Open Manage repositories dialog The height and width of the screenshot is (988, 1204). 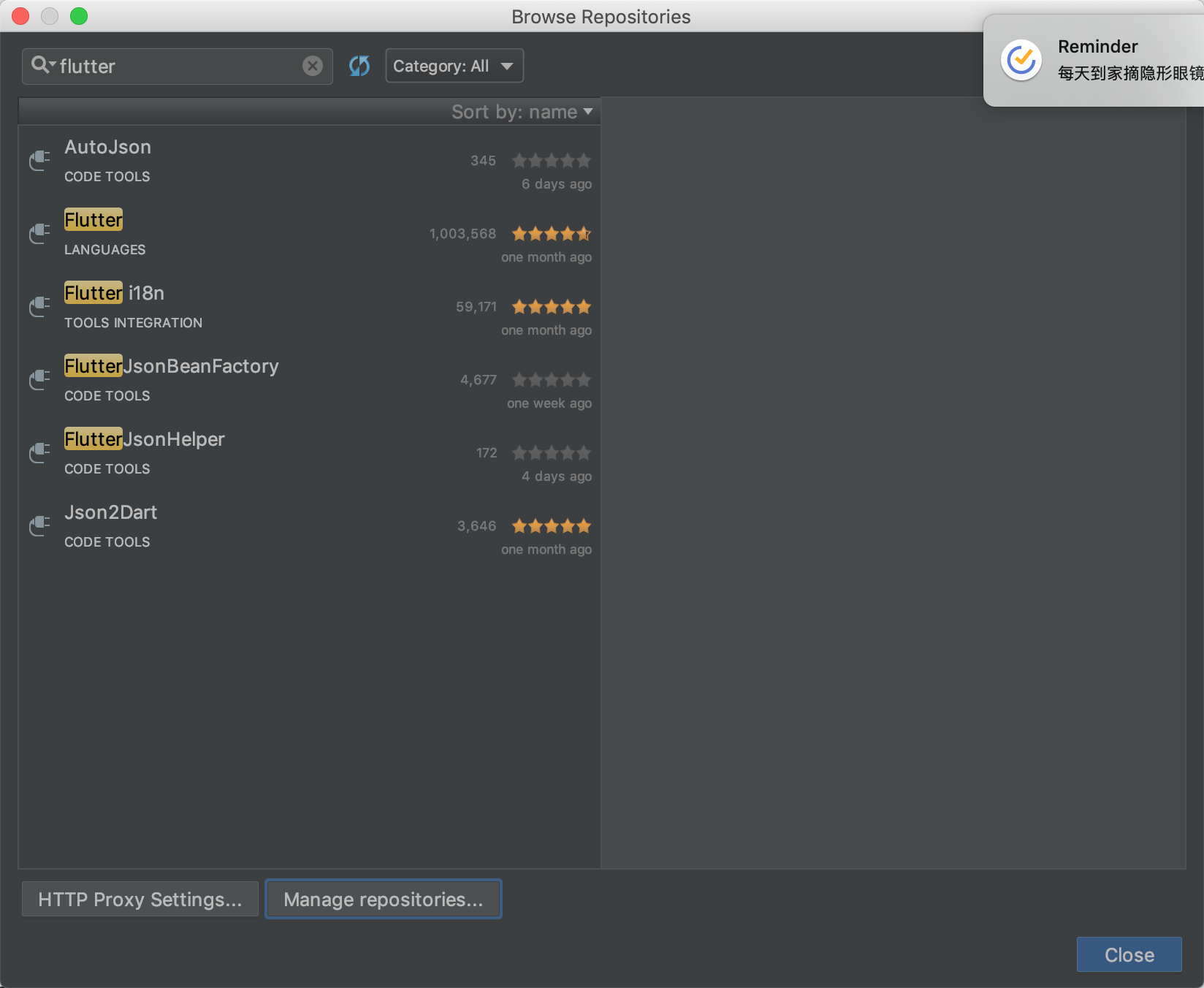coord(384,899)
